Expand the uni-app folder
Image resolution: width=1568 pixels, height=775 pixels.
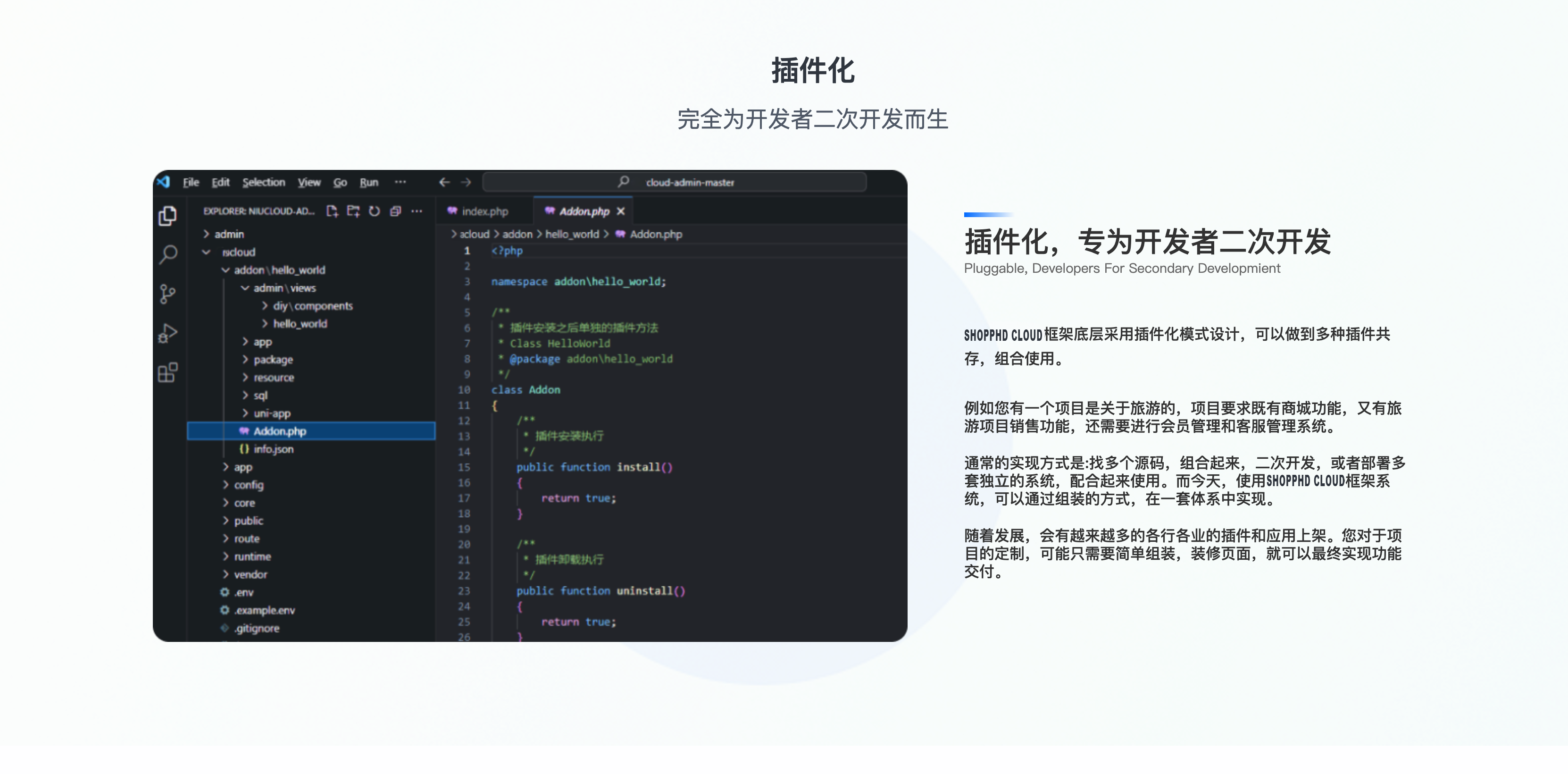272,413
